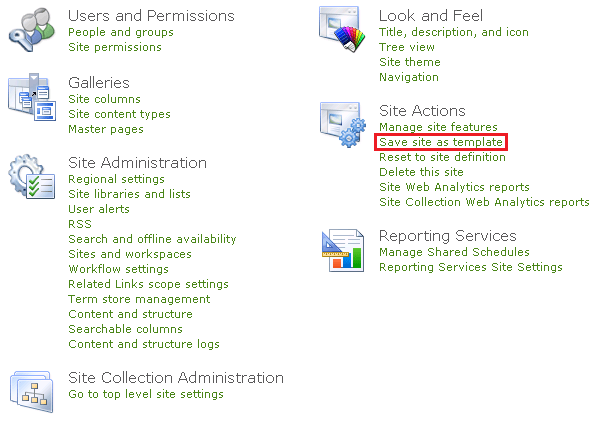Open Tree view settings

(x=407, y=47)
